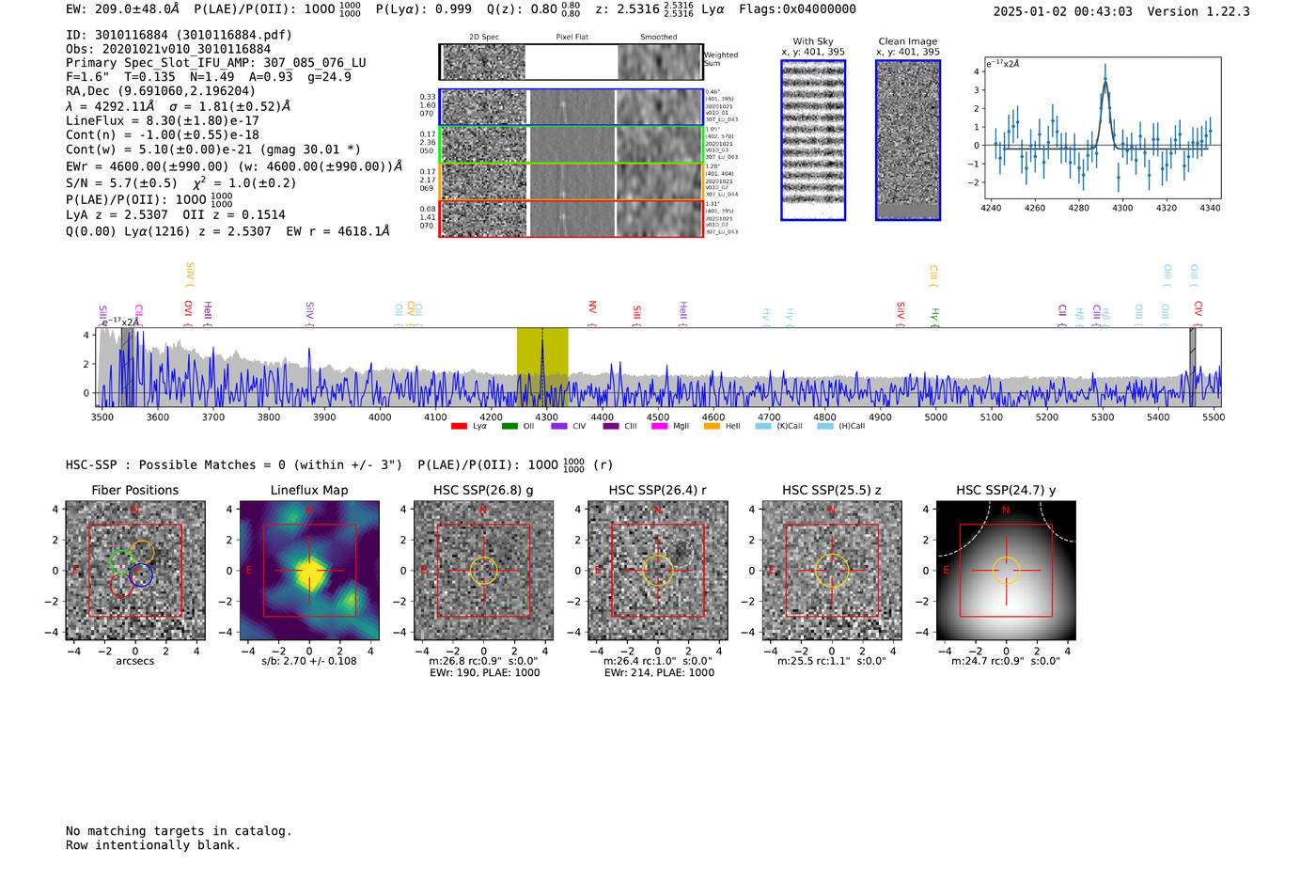This screenshot has width=1316, height=896.
Task: Click the 'ID: 3010116884 (3010116884.pdf)' line
Action: (179, 35)
